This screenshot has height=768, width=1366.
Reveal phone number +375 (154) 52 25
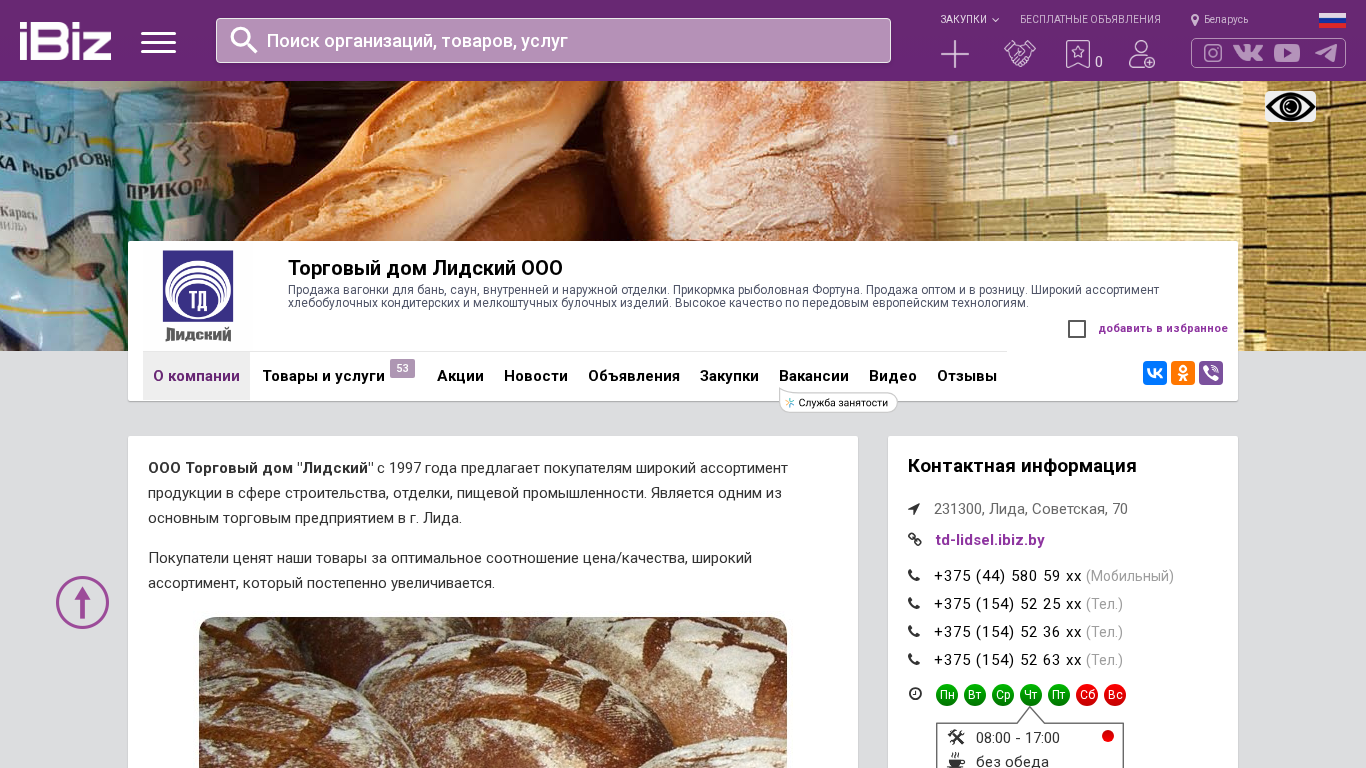click(x=1008, y=604)
